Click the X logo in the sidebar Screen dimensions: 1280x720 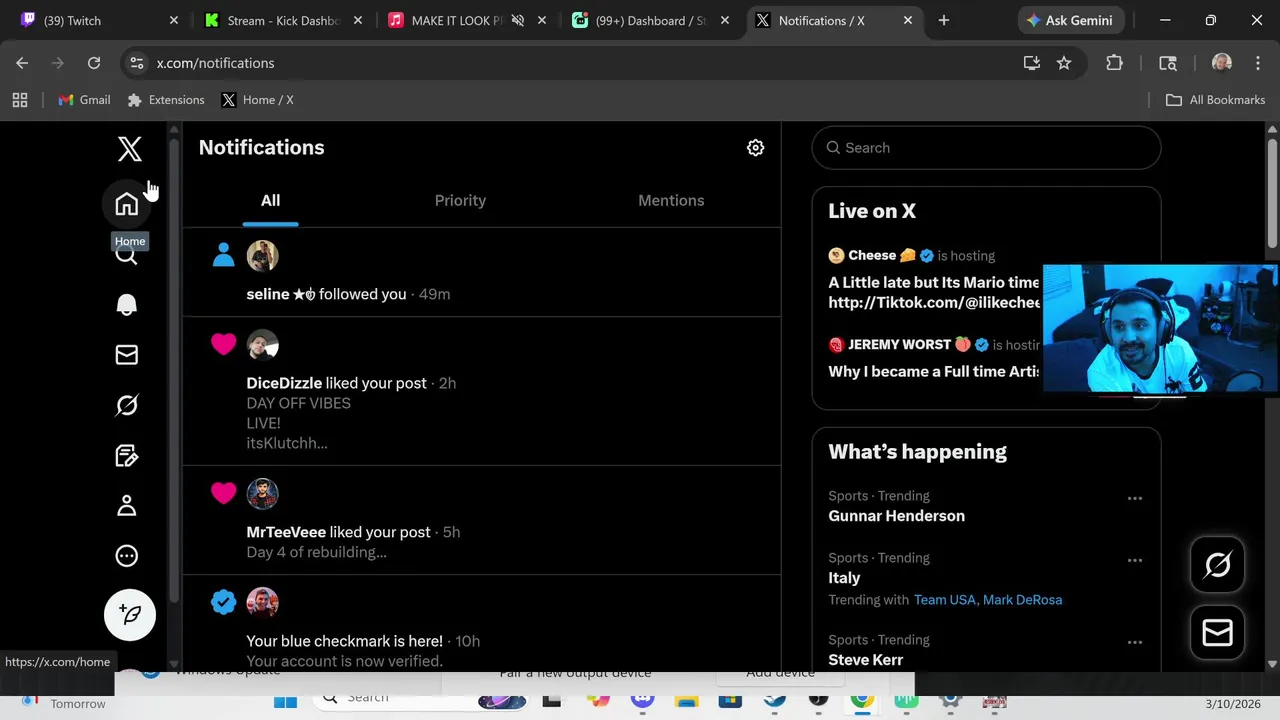click(x=129, y=149)
